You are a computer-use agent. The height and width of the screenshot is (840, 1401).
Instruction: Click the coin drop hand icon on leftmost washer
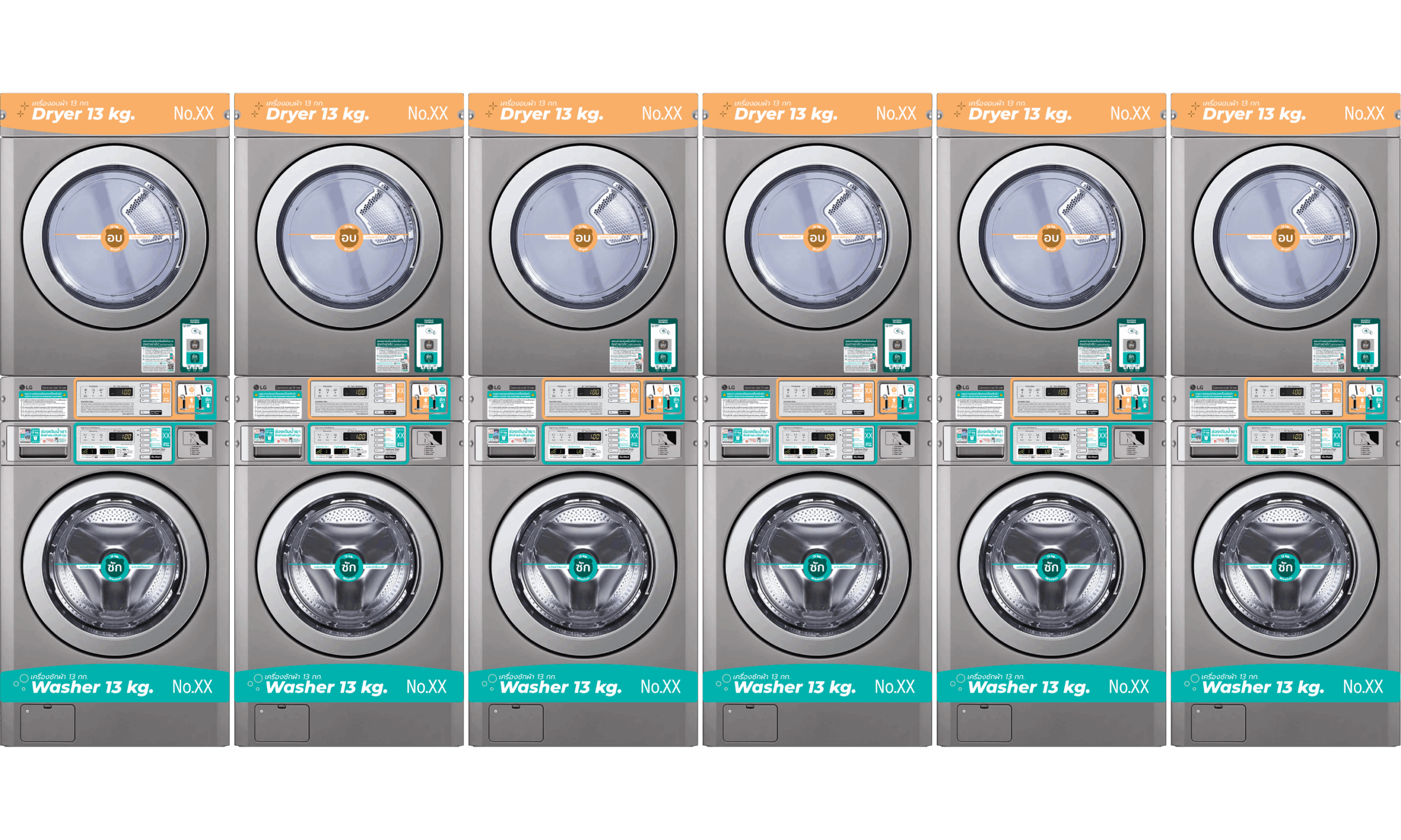(195, 439)
